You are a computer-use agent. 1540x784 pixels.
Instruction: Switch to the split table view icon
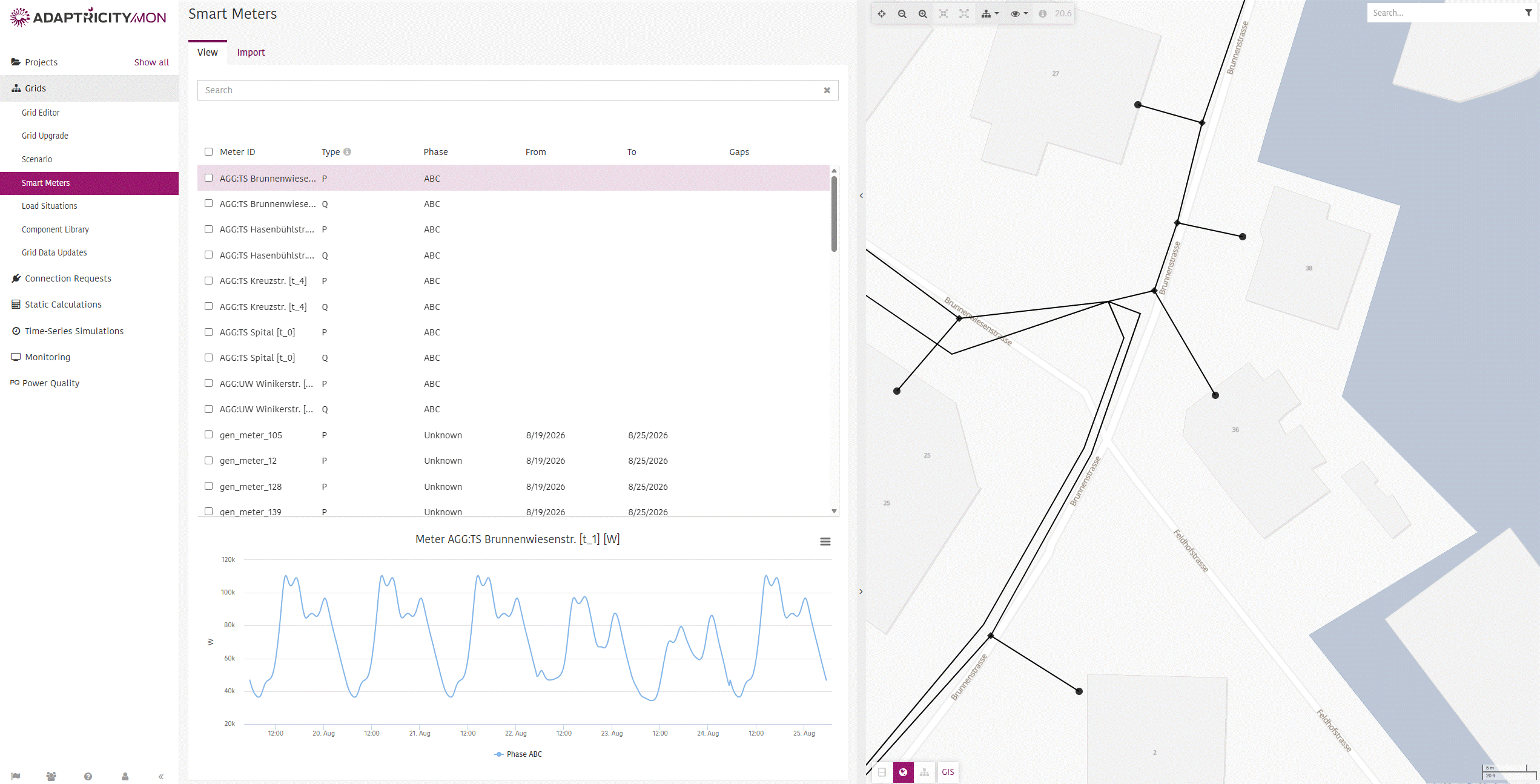882,772
